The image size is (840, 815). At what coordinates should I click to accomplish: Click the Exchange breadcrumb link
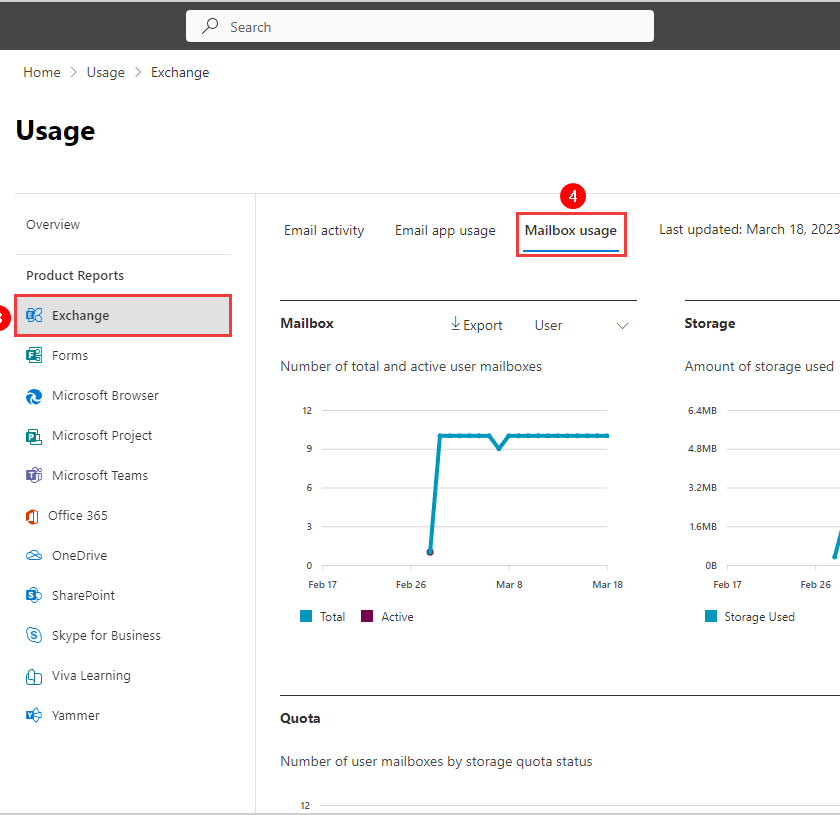(180, 72)
